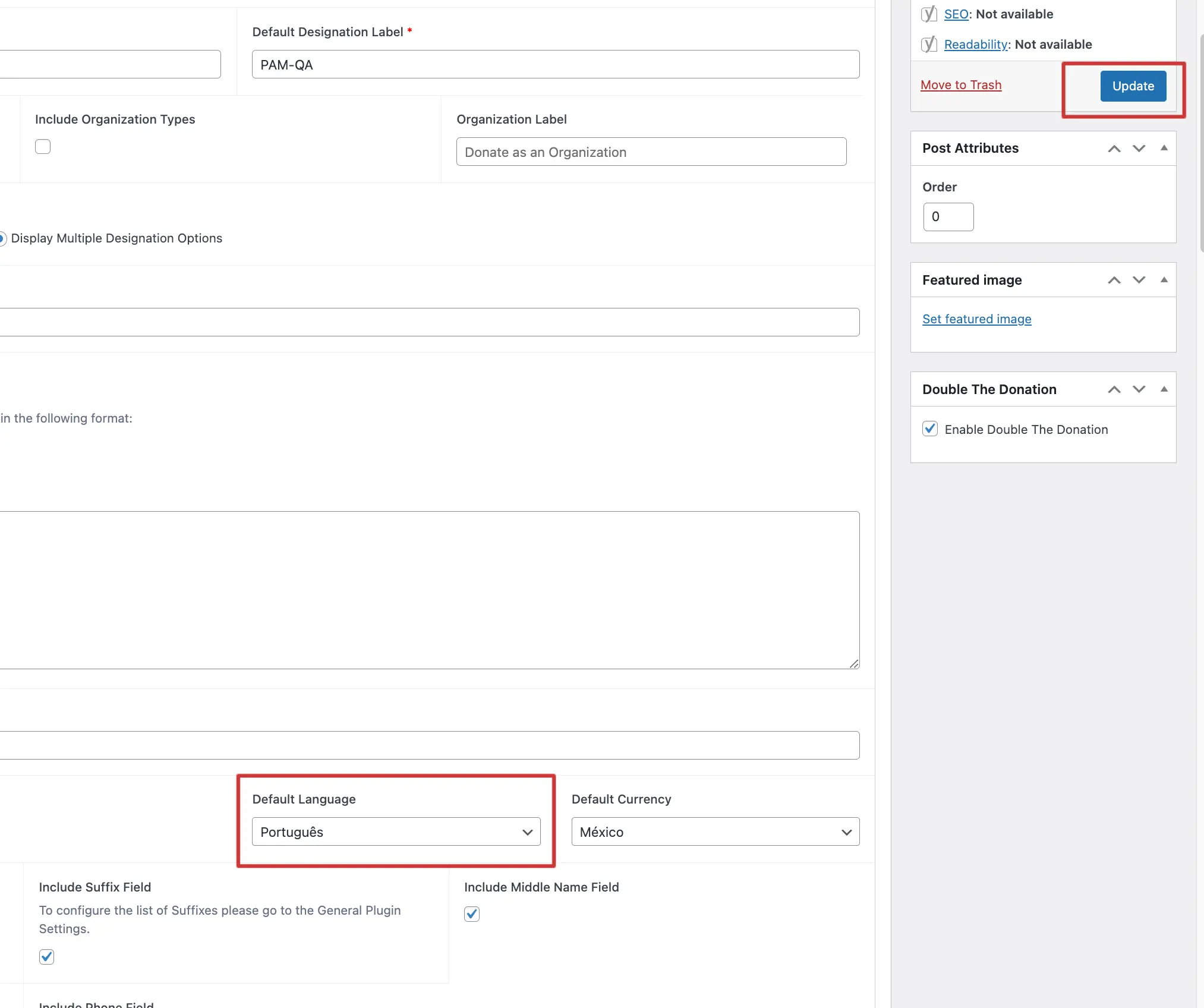
Task: Click the Move to Trash link
Action: point(960,85)
